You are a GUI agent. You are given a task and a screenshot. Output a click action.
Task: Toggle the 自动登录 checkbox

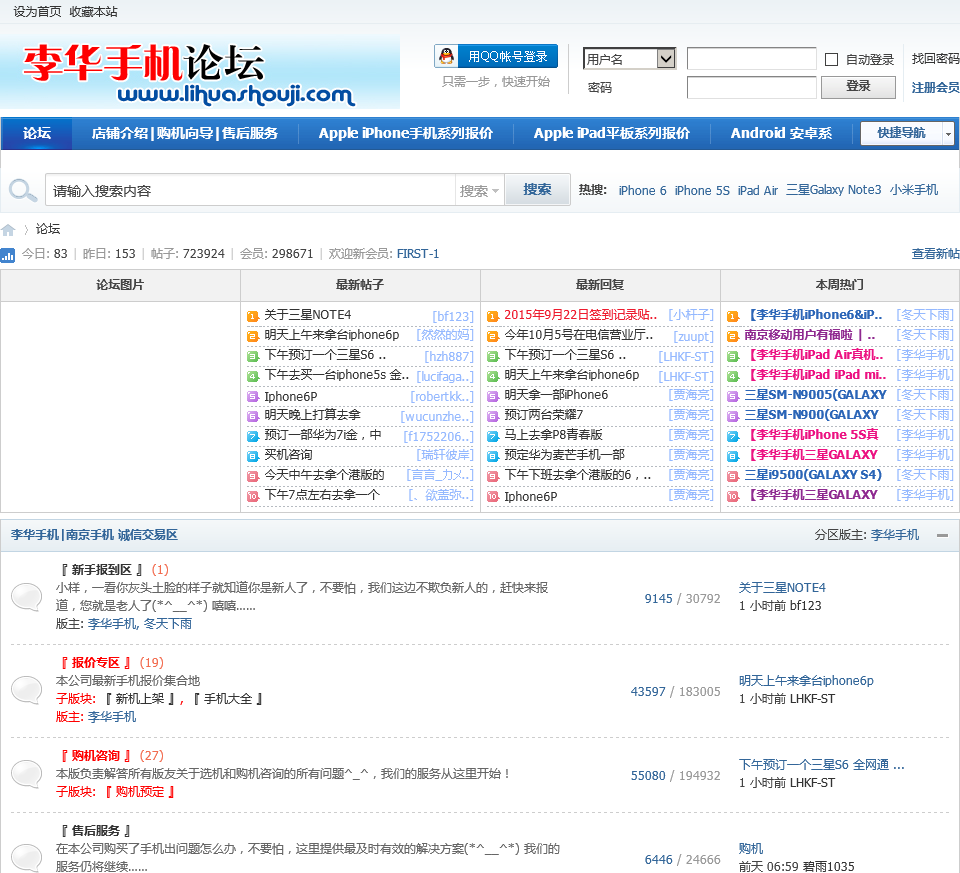[831, 59]
